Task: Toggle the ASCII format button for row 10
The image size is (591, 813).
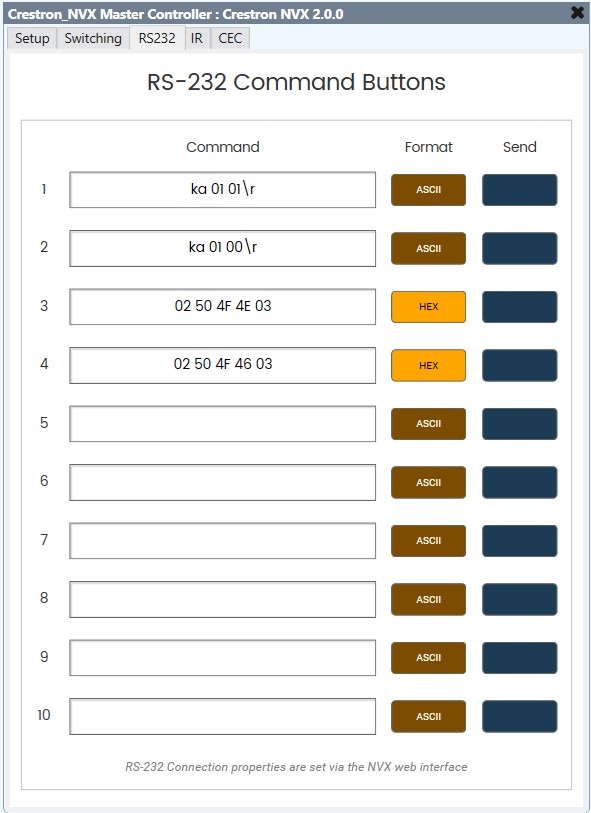Action: click(x=428, y=716)
